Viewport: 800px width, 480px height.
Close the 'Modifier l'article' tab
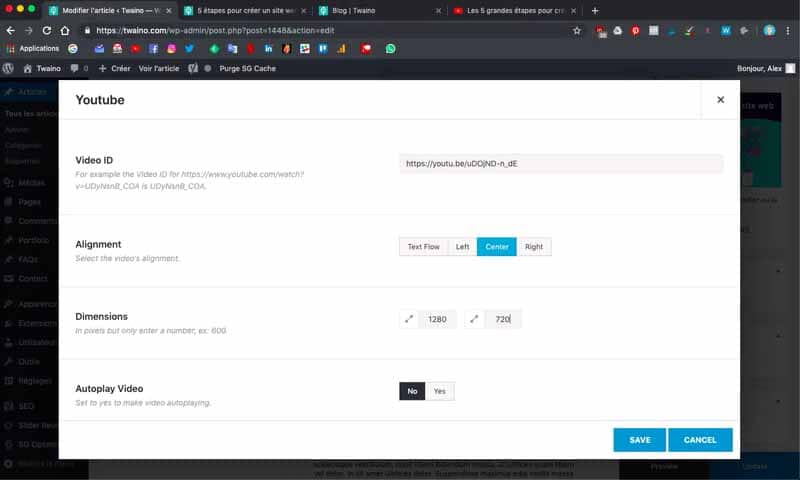(169, 11)
